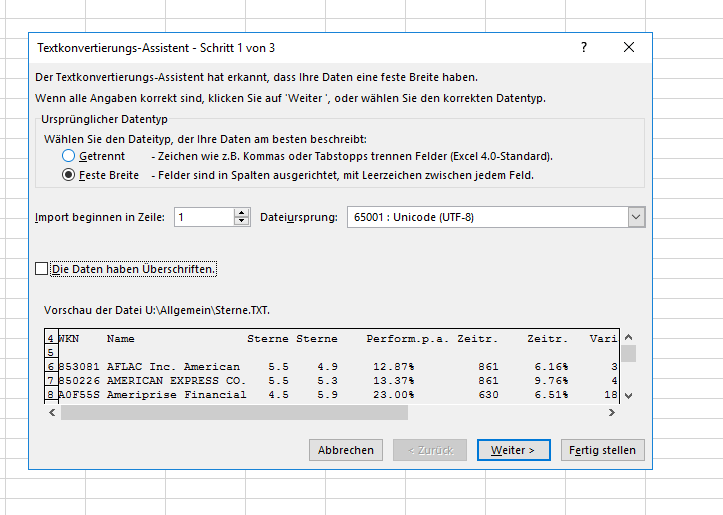Click the Fertig stellen button
This screenshot has width=723, height=515.
[602, 450]
